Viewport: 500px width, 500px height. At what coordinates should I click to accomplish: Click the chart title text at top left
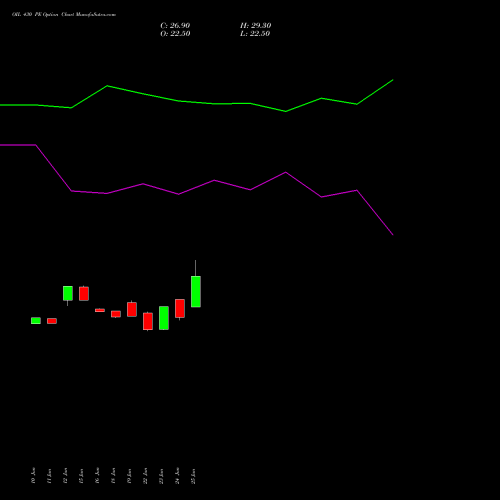pyautogui.click(x=64, y=15)
